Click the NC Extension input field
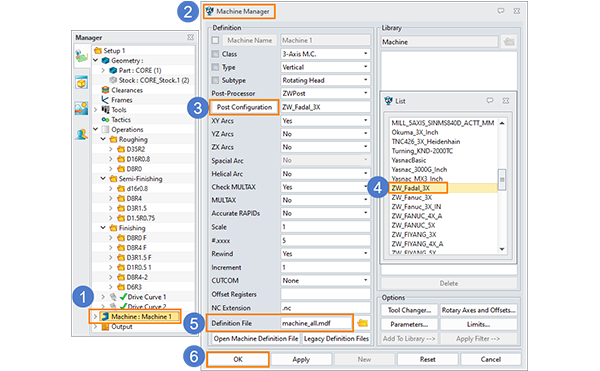This screenshot has width=600, height=371. (325, 308)
